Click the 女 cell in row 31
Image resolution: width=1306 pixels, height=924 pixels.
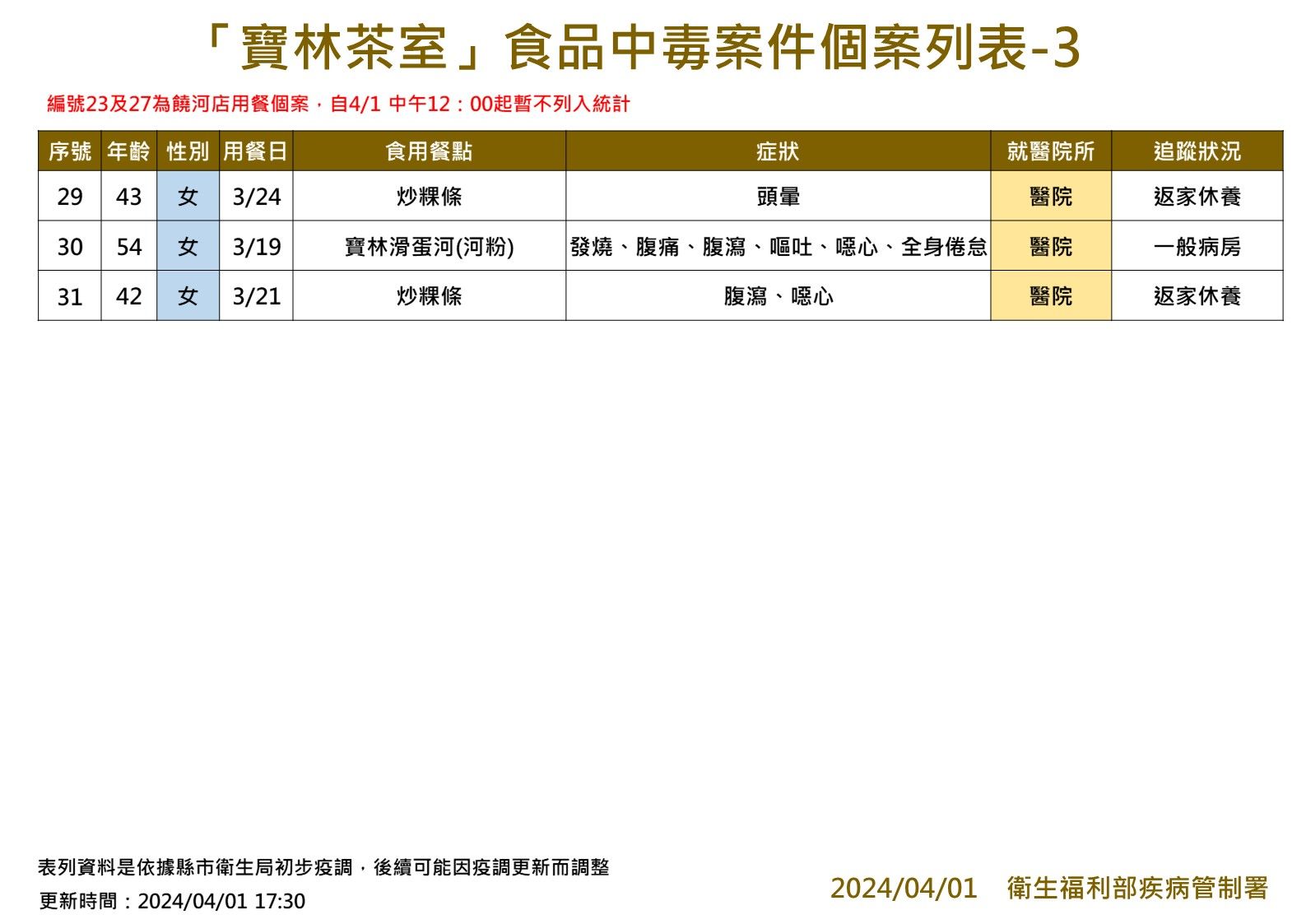[188, 295]
